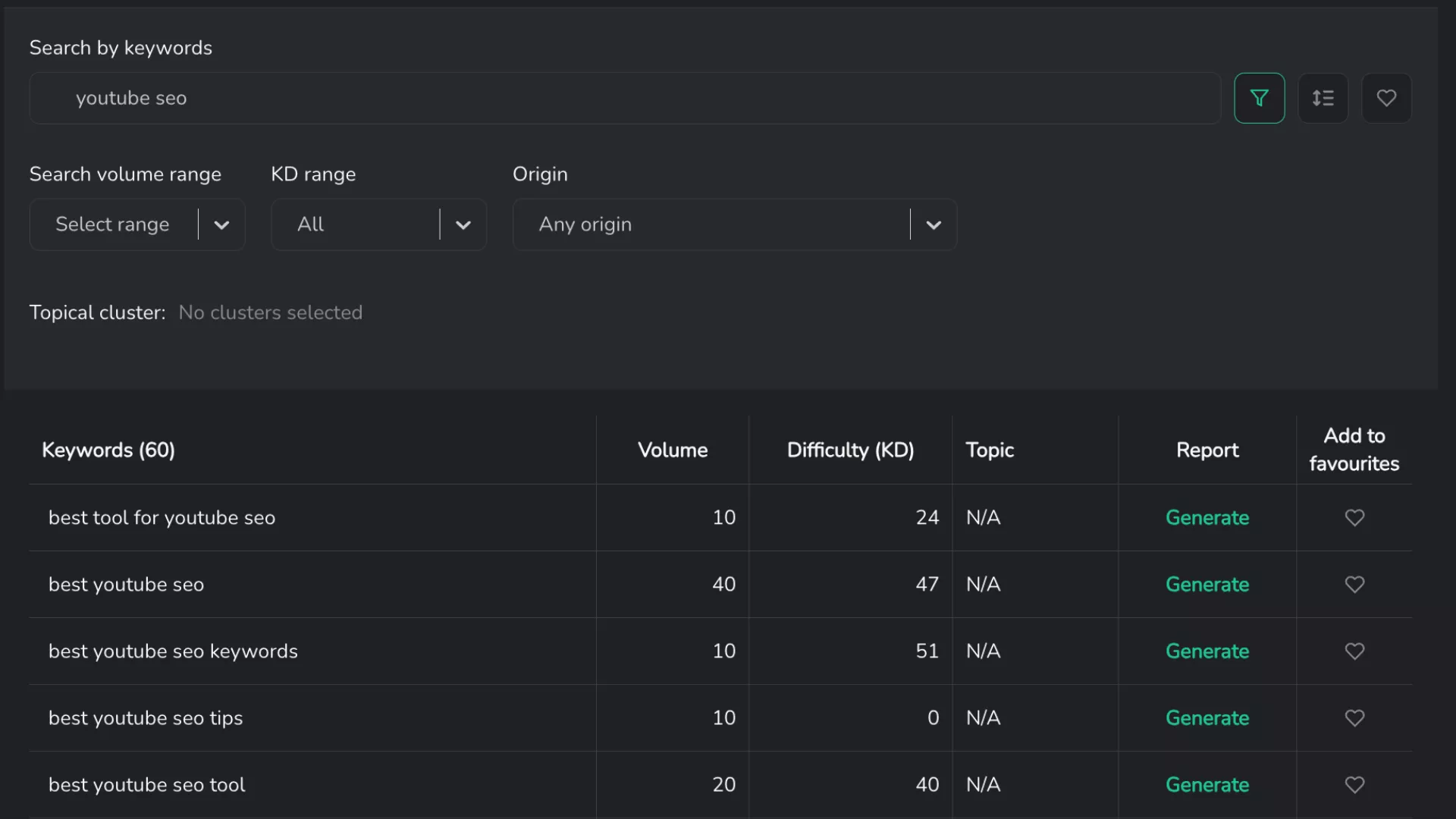Image resolution: width=1456 pixels, height=819 pixels.
Task: Generate report for 'best tool for youtube seo'
Action: 1207,518
